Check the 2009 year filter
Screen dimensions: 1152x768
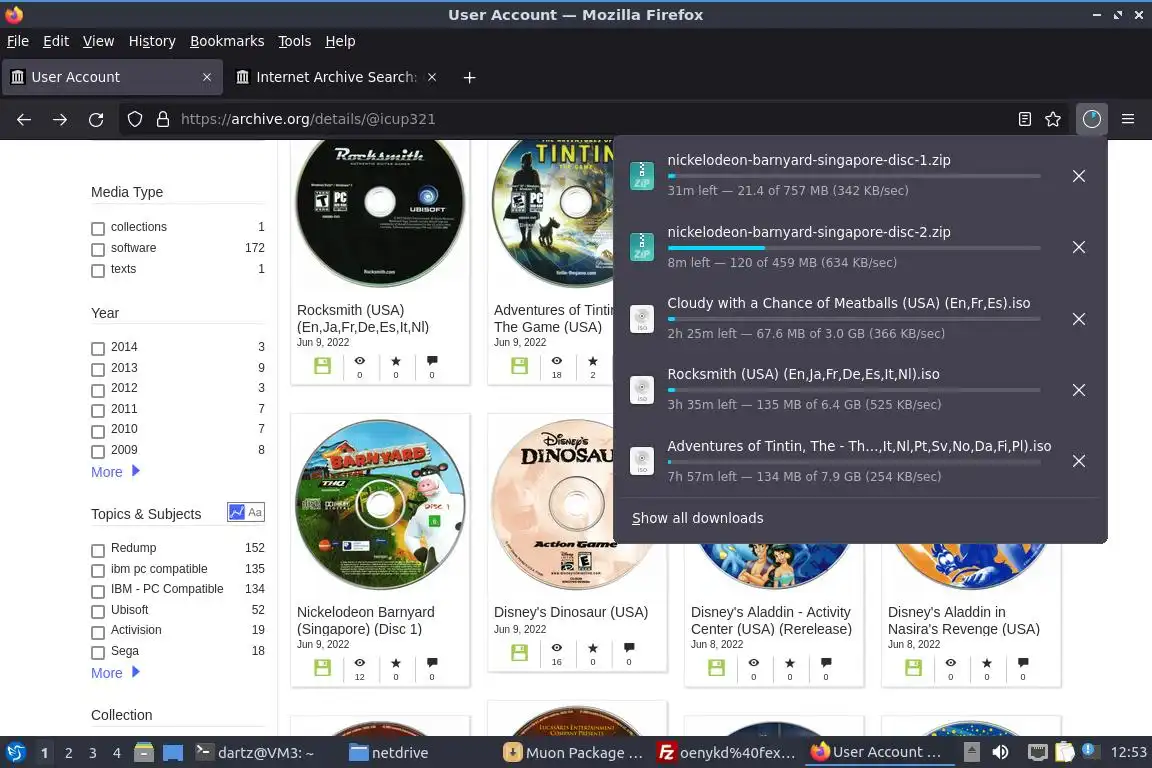click(98, 451)
